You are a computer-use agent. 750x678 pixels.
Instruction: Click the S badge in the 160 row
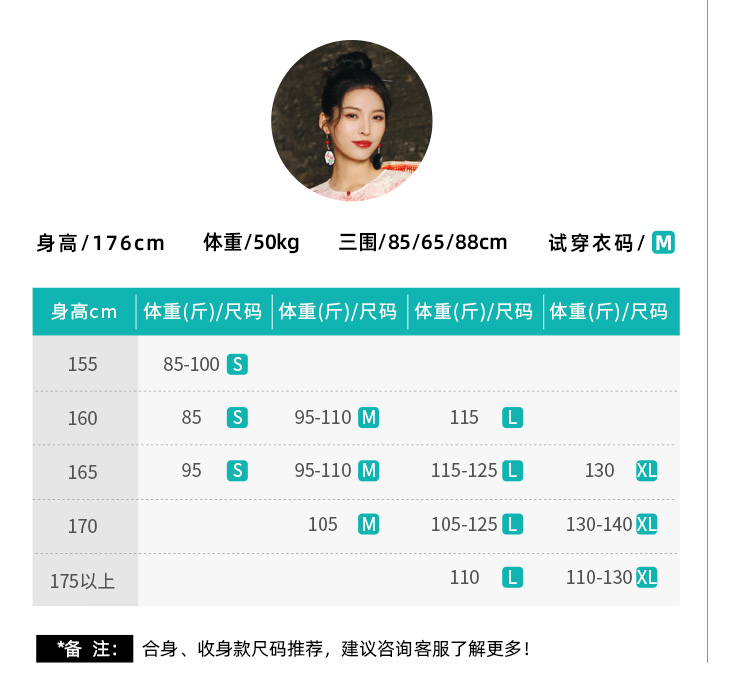point(237,418)
